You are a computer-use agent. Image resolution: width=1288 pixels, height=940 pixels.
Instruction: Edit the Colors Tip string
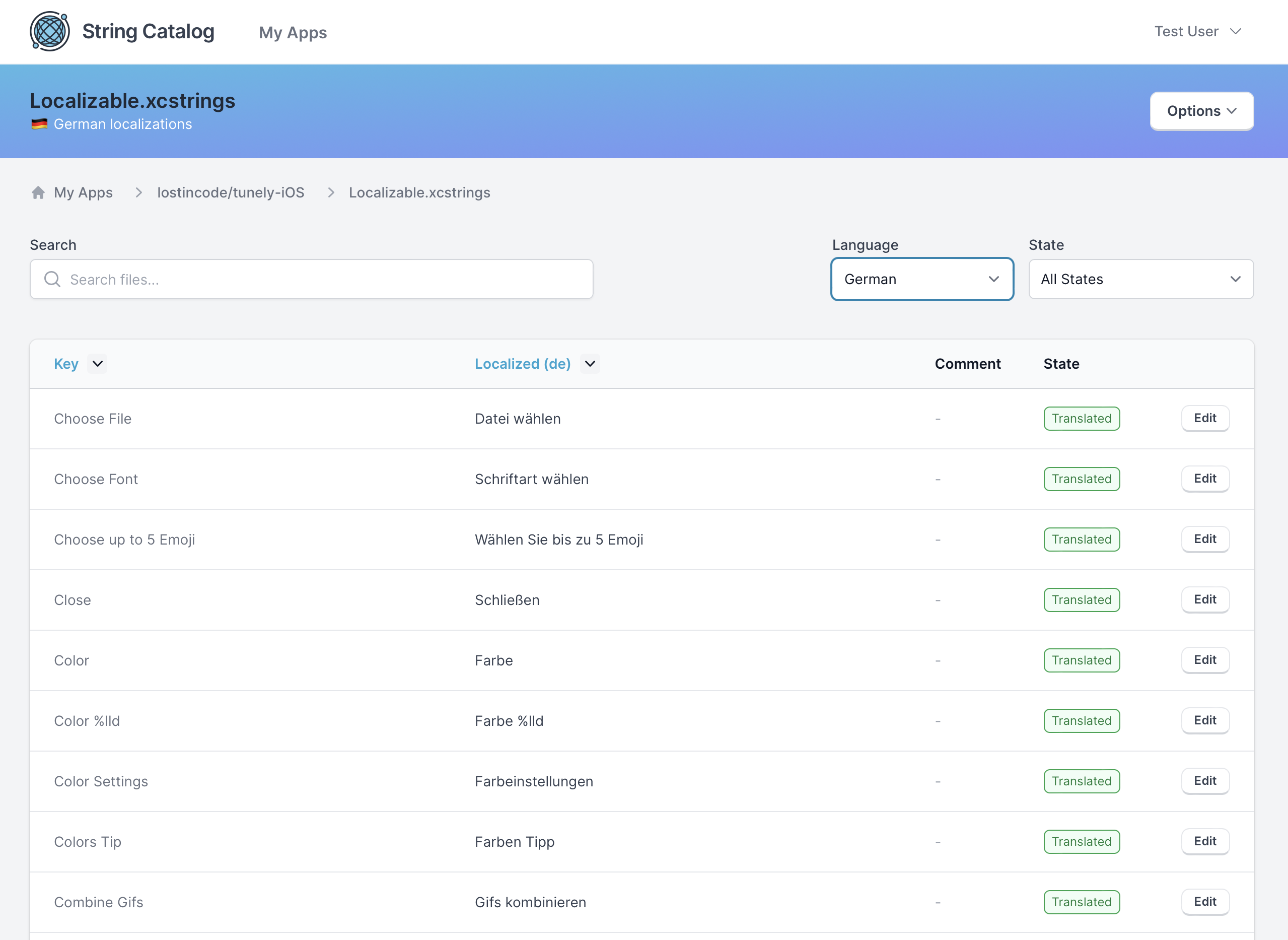coord(1205,841)
